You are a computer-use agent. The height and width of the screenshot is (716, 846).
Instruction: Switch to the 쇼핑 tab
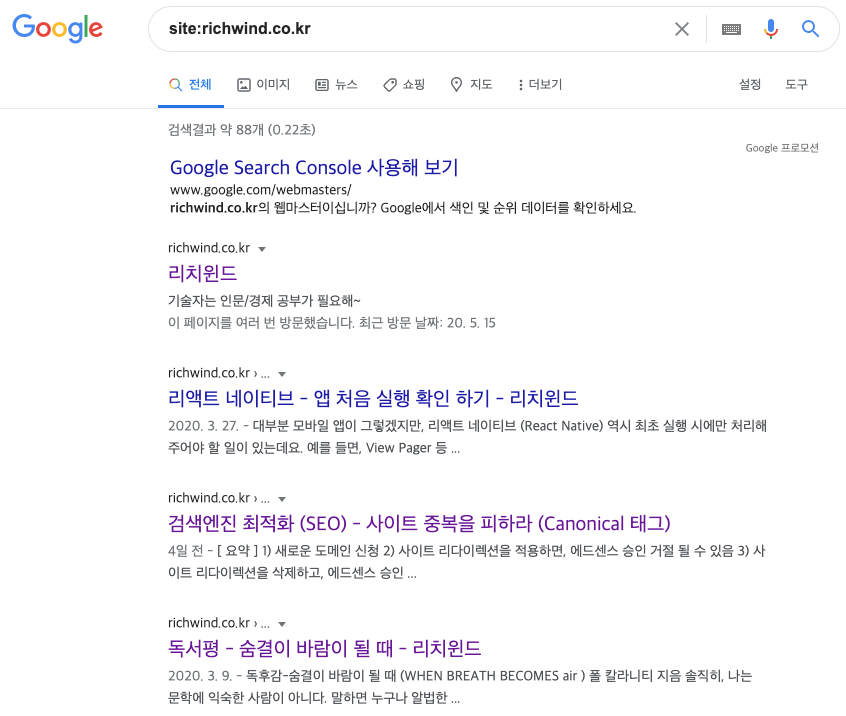coord(404,85)
